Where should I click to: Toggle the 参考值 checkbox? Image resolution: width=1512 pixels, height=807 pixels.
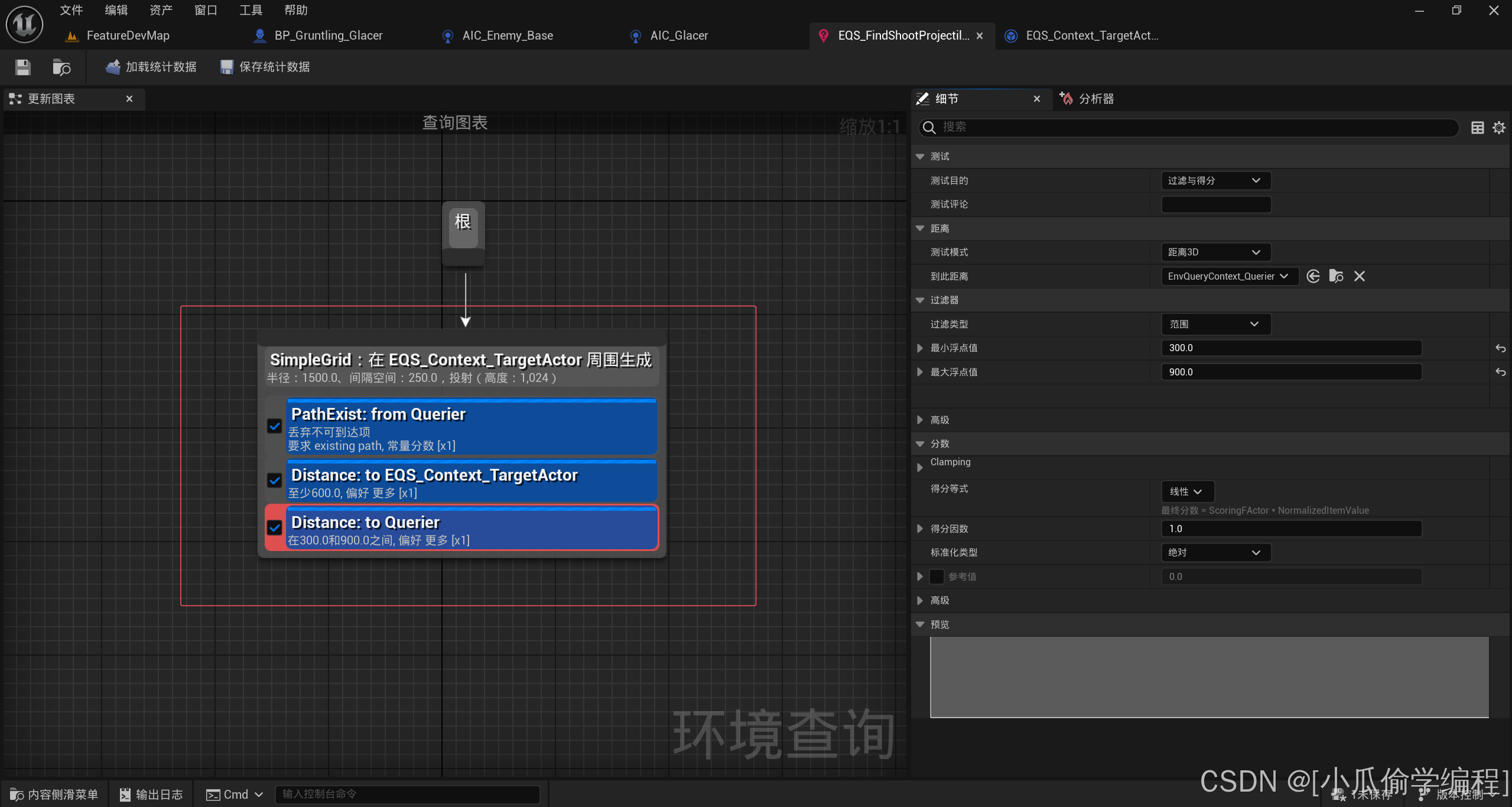point(937,576)
